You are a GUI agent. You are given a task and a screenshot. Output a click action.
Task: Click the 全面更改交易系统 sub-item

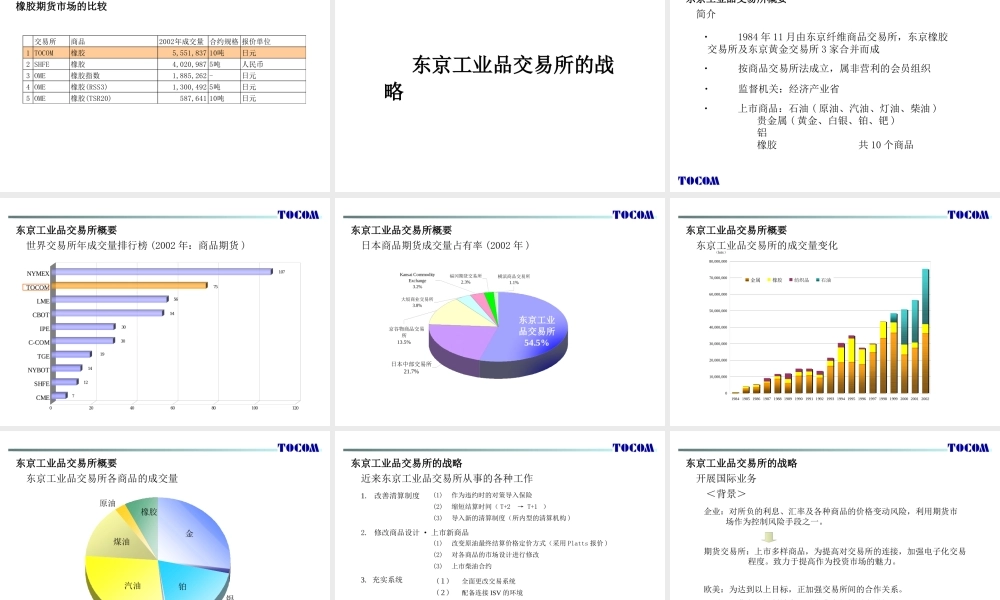pyautogui.click(x=489, y=581)
